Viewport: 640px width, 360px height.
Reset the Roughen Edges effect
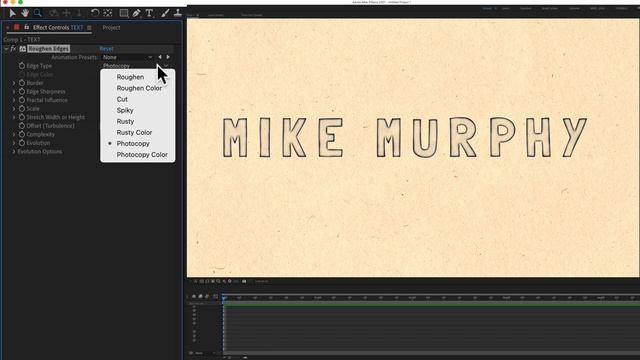(x=106, y=49)
